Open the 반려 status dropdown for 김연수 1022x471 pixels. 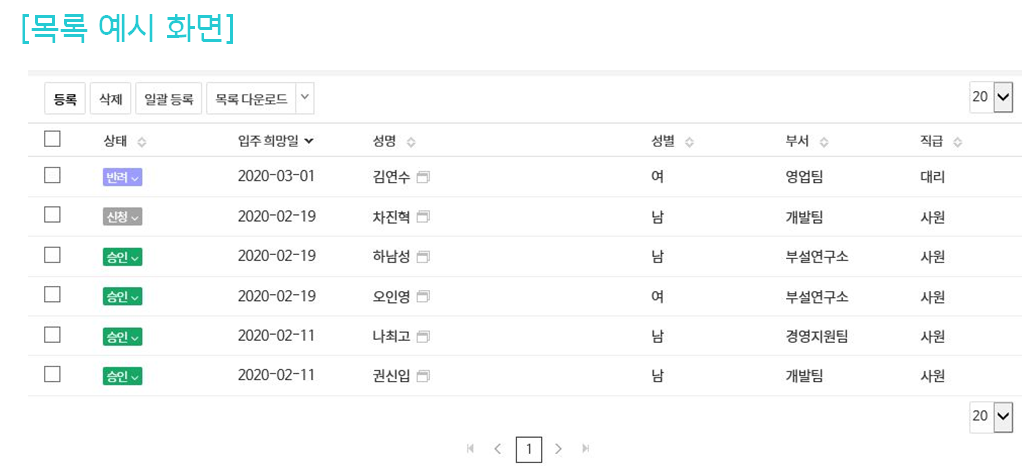[122, 177]
